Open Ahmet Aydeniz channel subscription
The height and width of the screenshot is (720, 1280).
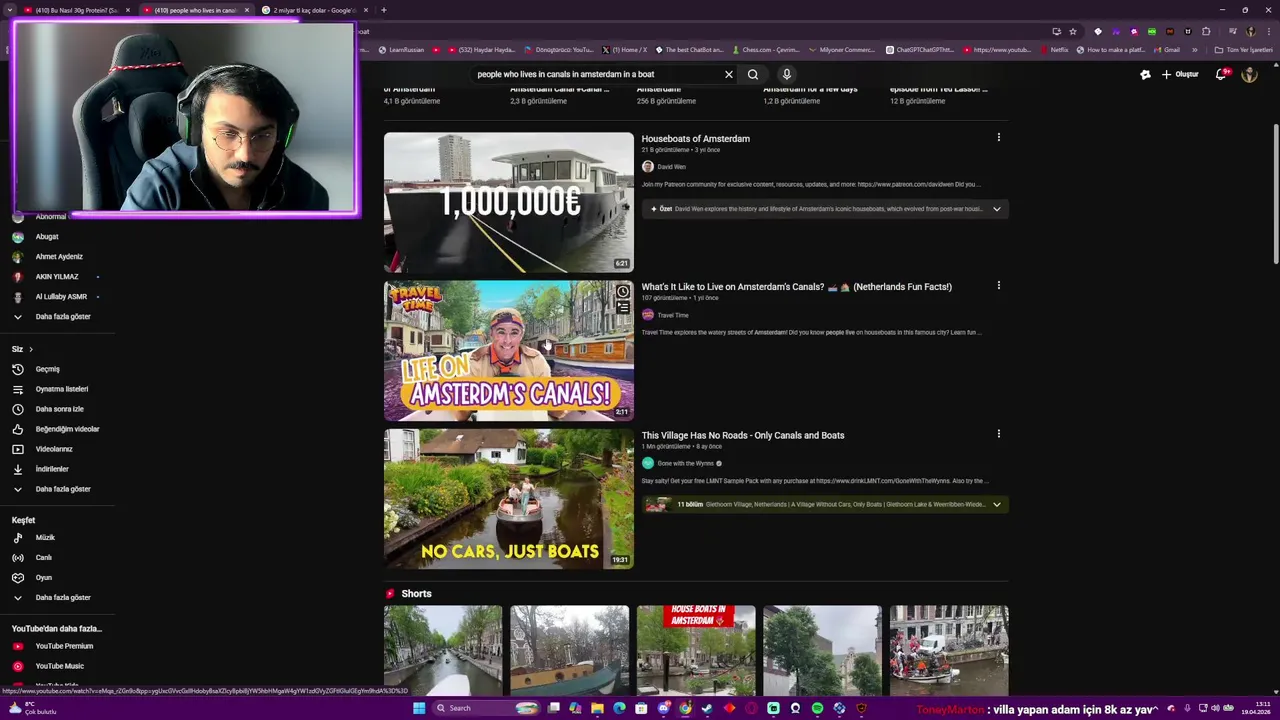pos(57,257)
